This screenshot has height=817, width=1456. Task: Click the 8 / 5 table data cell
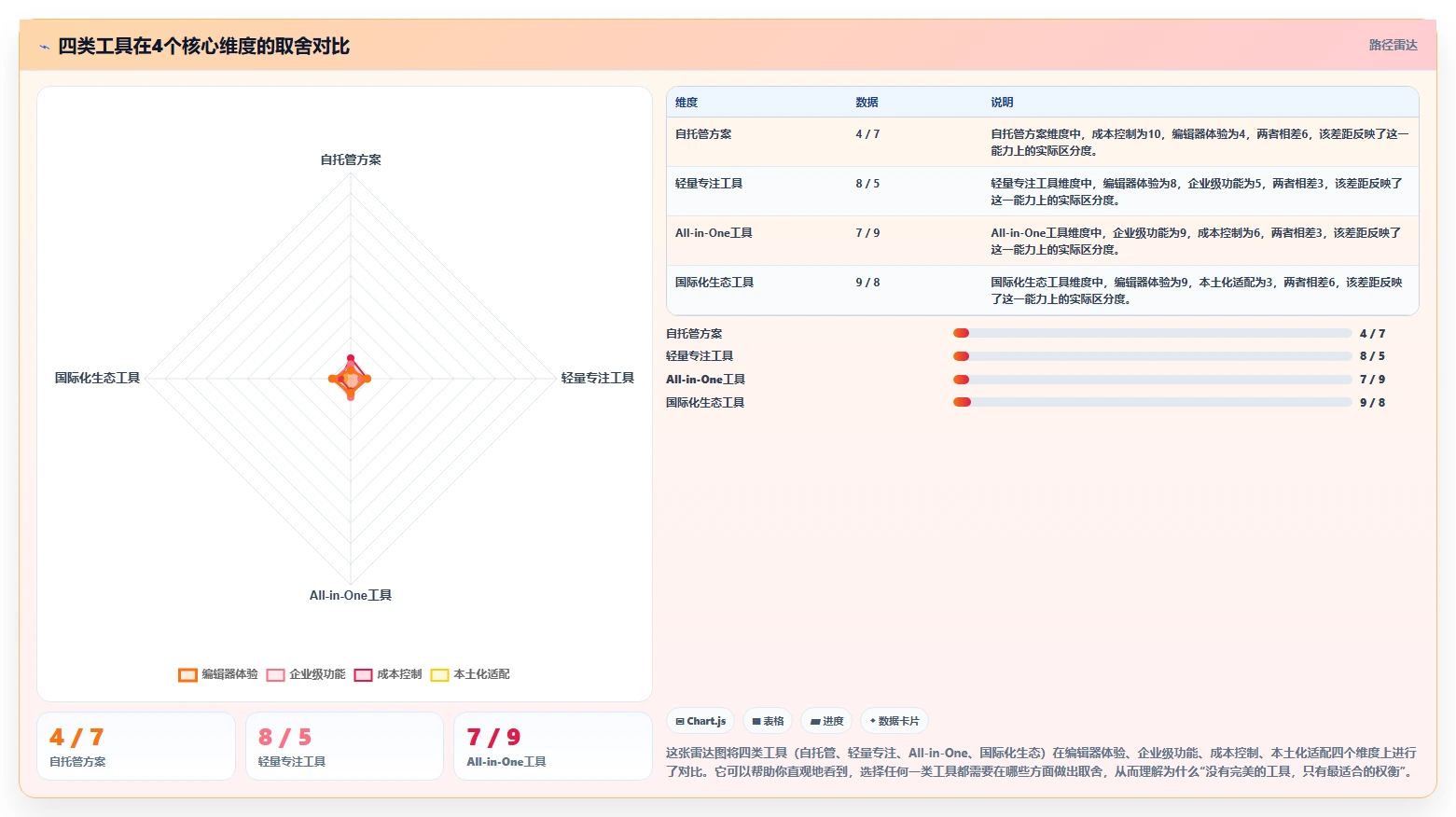point(867,184)
